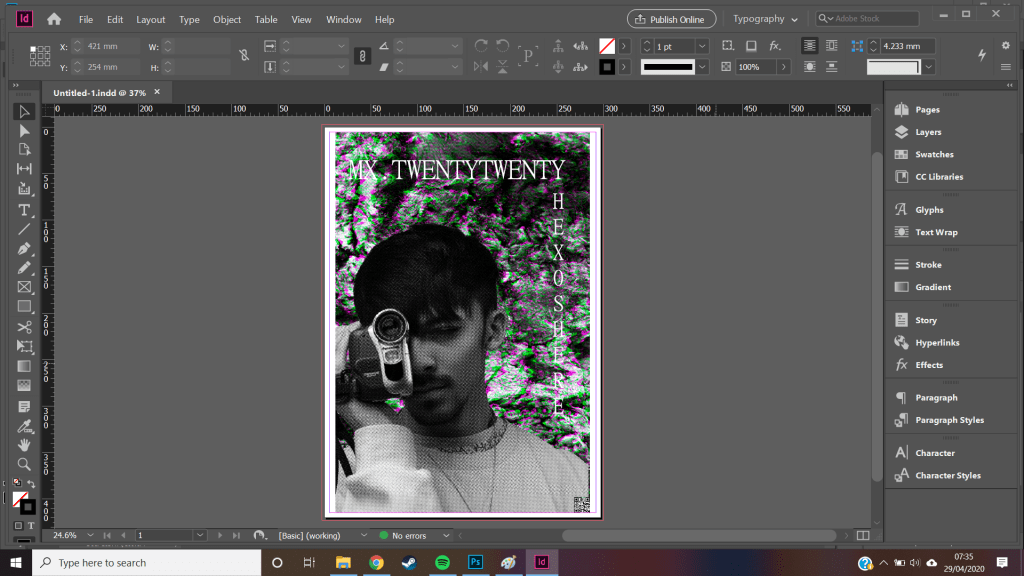
Task: Open the Object menu
Action: [227, 20]
